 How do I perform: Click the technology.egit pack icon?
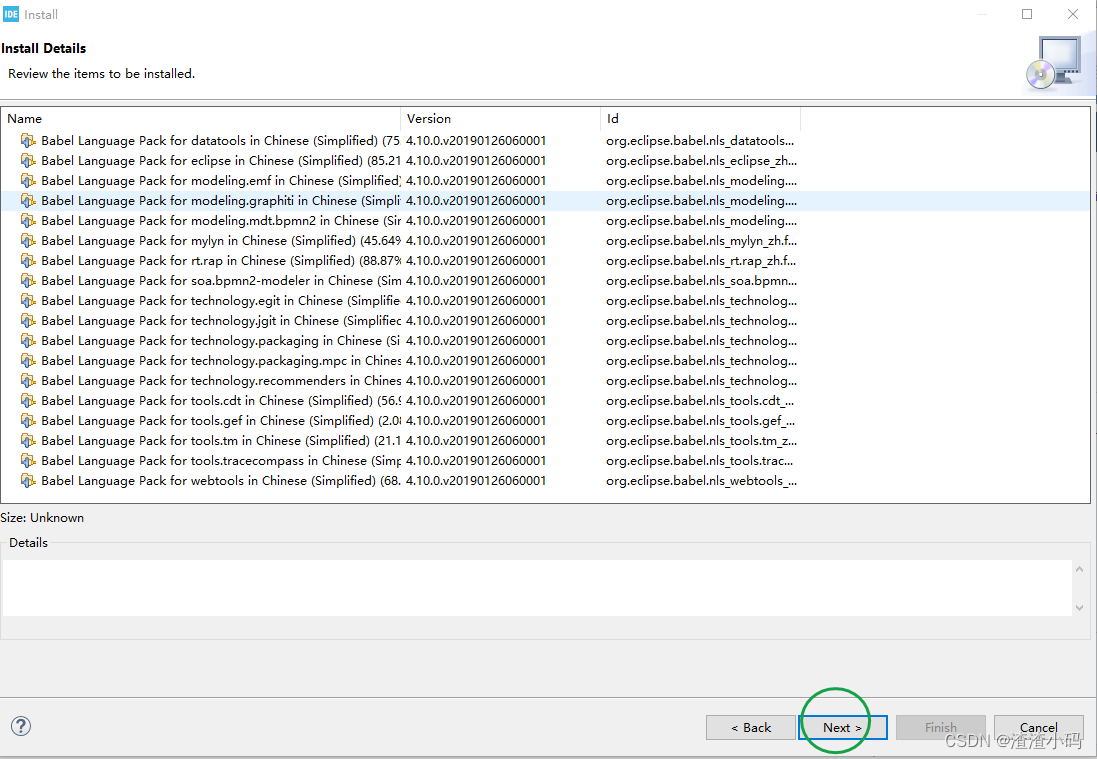(28, 301)
